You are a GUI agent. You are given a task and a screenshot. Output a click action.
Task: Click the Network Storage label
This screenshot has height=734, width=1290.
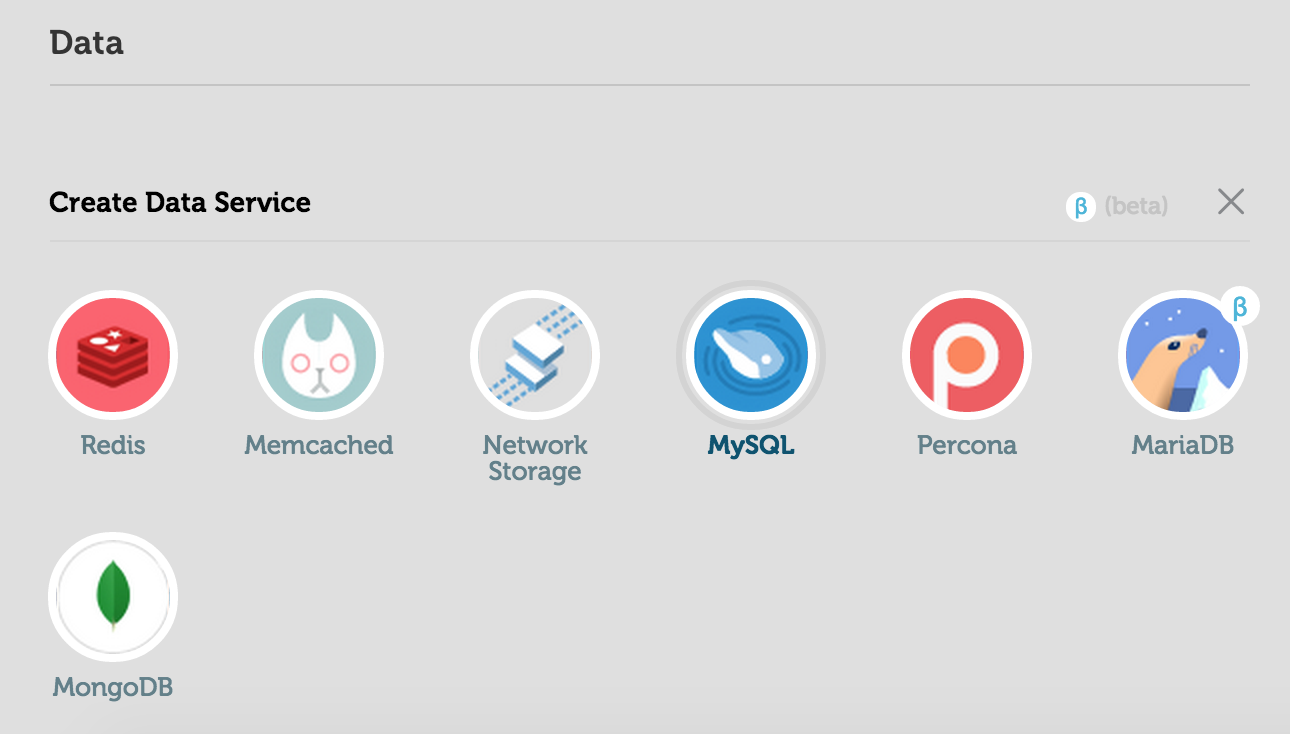click(535, 458)
